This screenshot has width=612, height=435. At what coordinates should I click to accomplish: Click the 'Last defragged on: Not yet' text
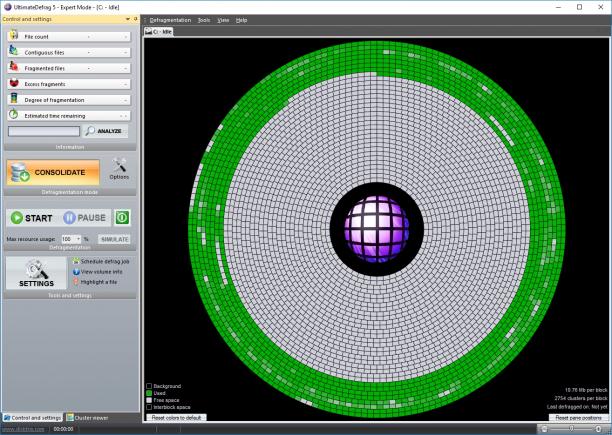click(x=577, y=407)
